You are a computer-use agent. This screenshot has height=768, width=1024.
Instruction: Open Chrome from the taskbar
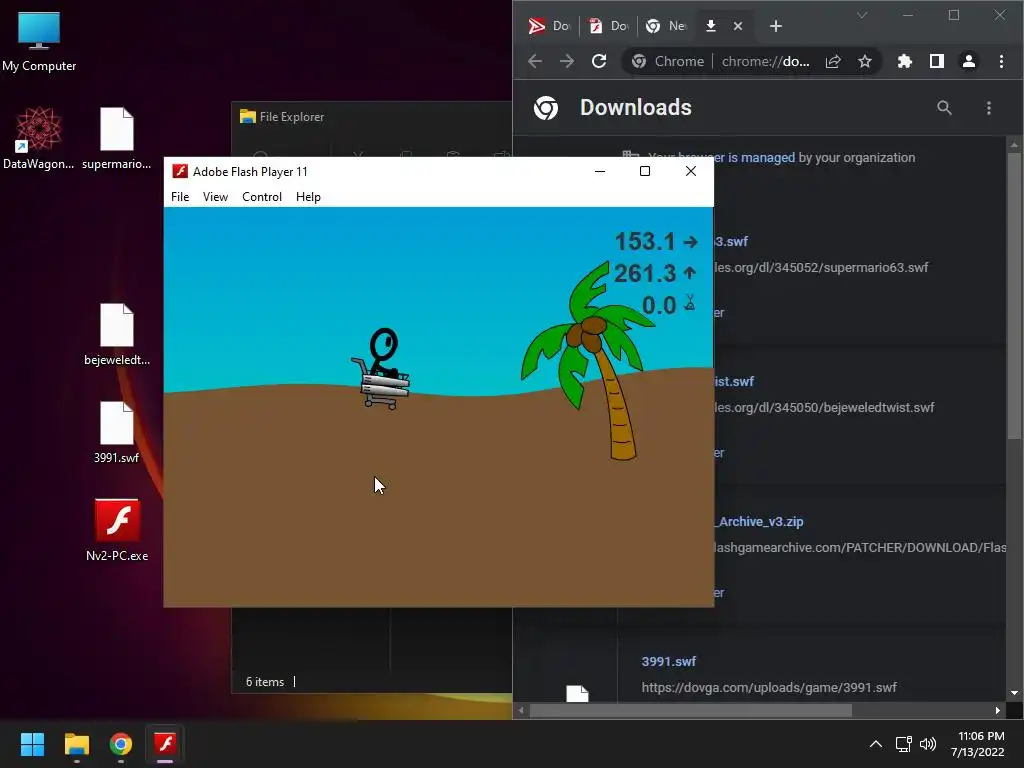pos(121,744)
